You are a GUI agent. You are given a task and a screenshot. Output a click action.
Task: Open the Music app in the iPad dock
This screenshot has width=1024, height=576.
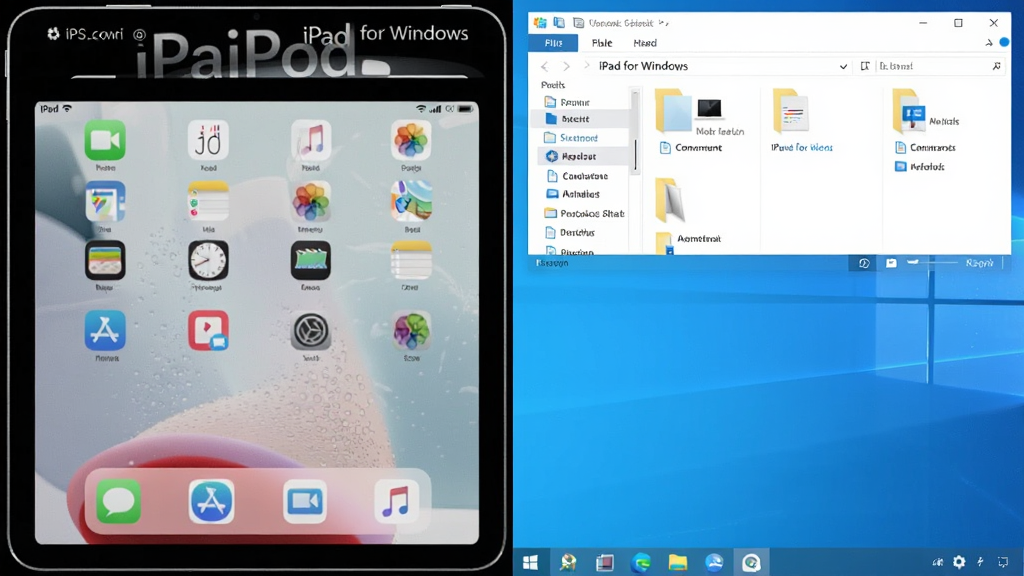(x=396, y=502)
